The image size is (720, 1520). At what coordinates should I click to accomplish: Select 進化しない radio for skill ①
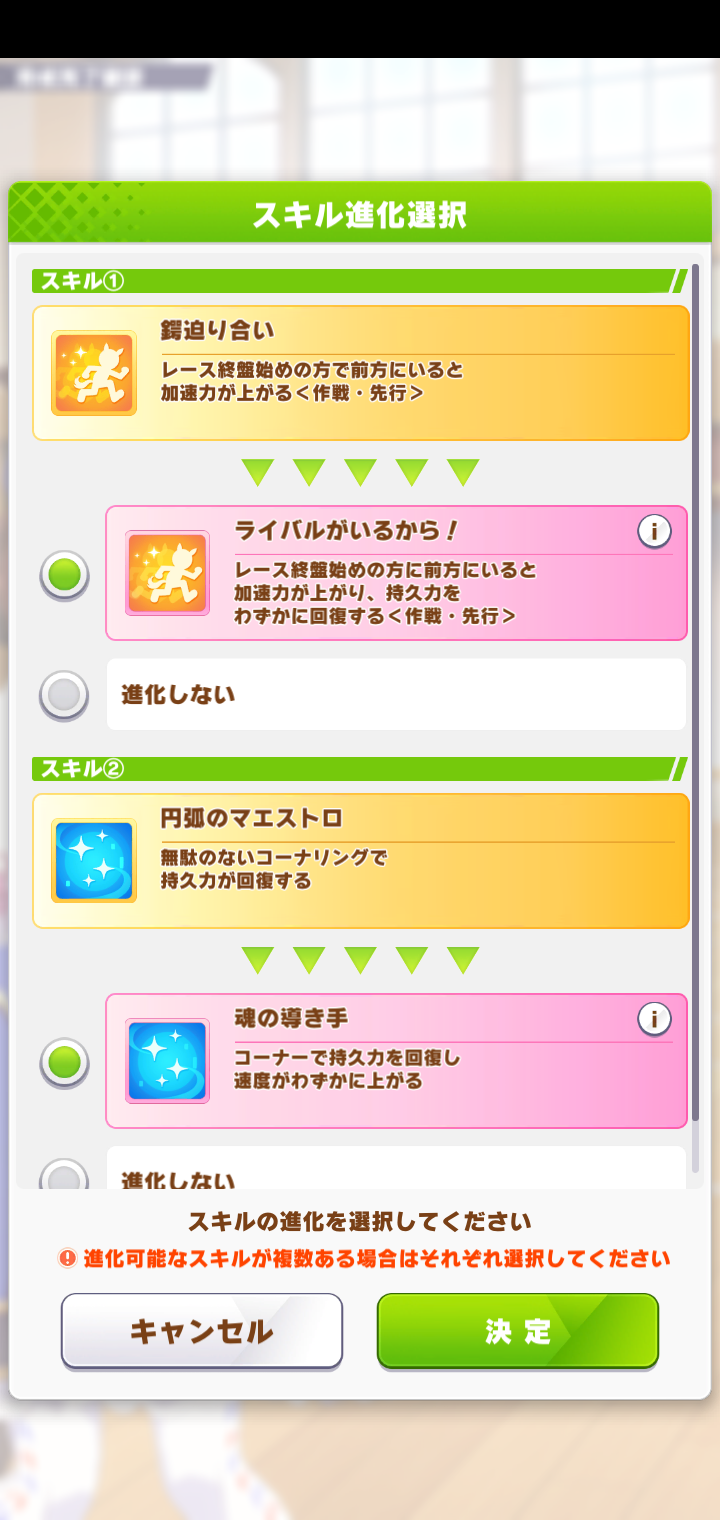[x=64, y=695]
